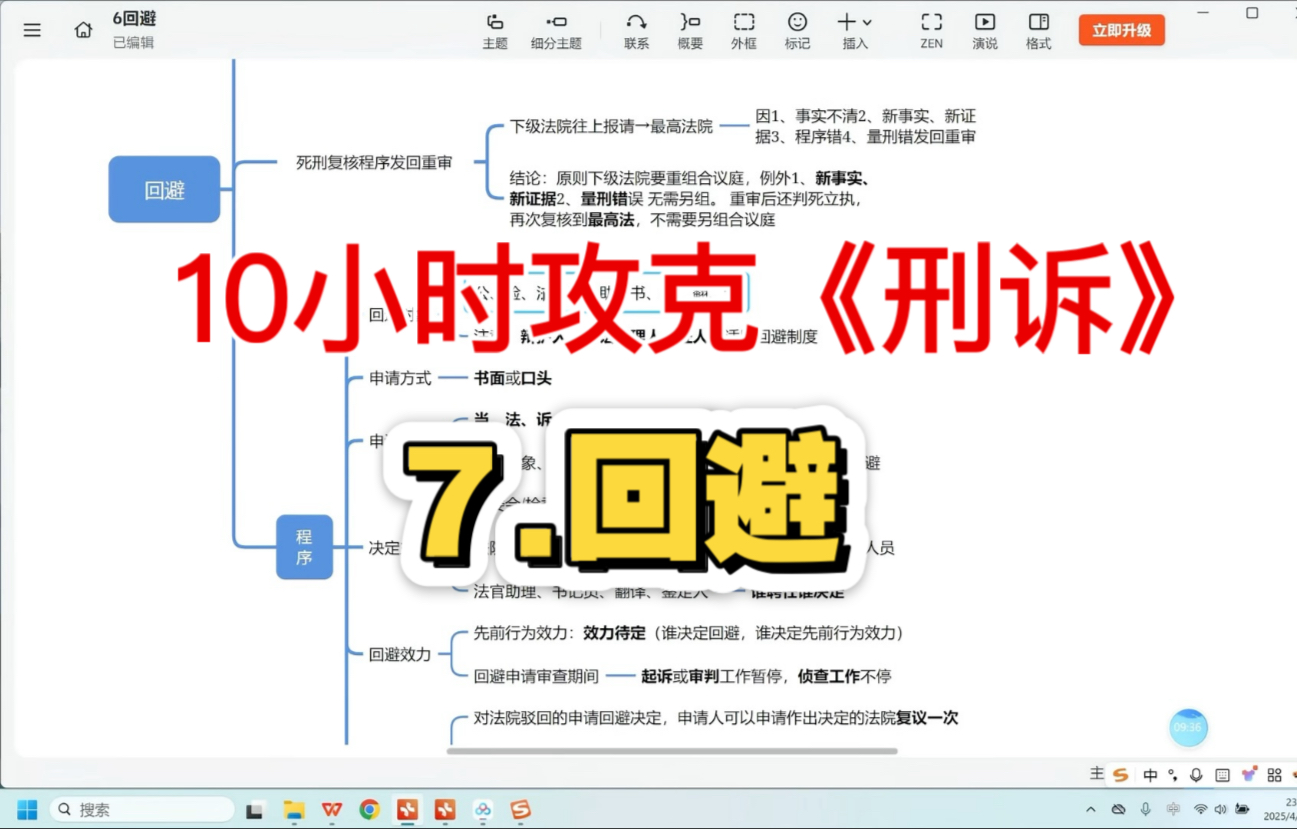Image resolution: width=1297 pixels, height=829 pixels.
Task: Open Task View on the taskbar
Action: pos(255,809)
